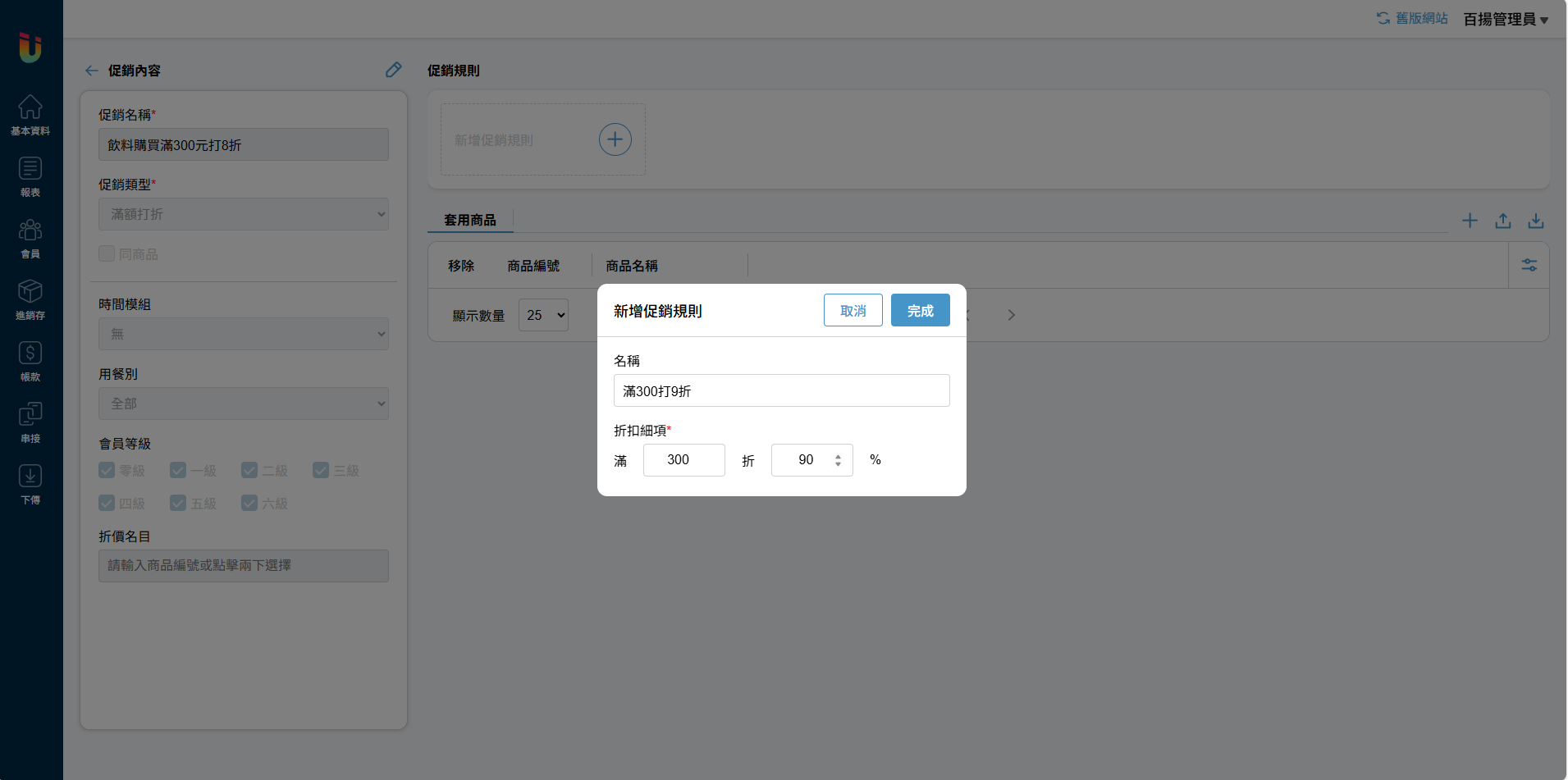Toggle the 同商品 checkbox
The height and width of the screenshot is (780, 1568).
click(107, 254)
